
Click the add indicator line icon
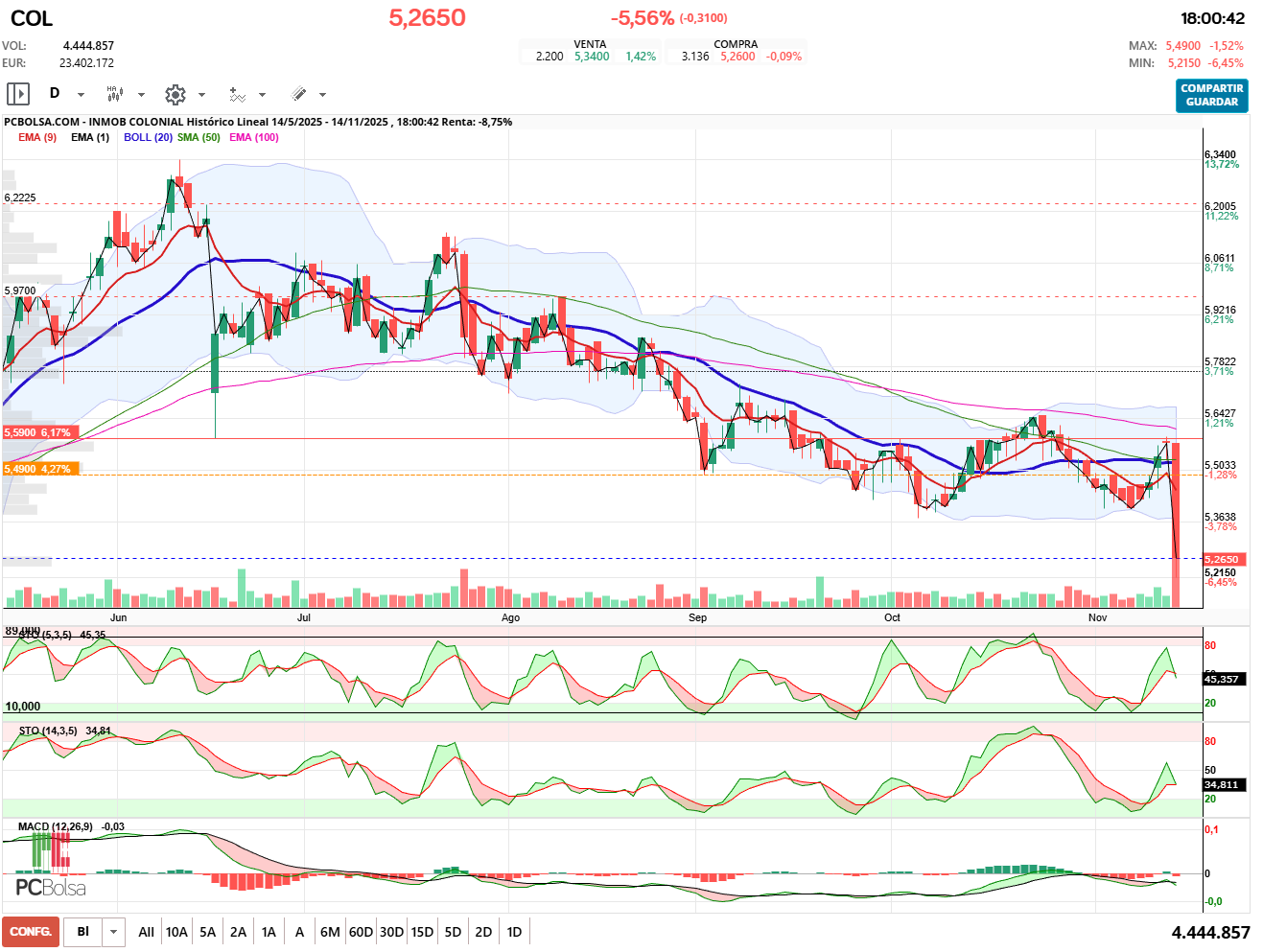tap(237, 94)
